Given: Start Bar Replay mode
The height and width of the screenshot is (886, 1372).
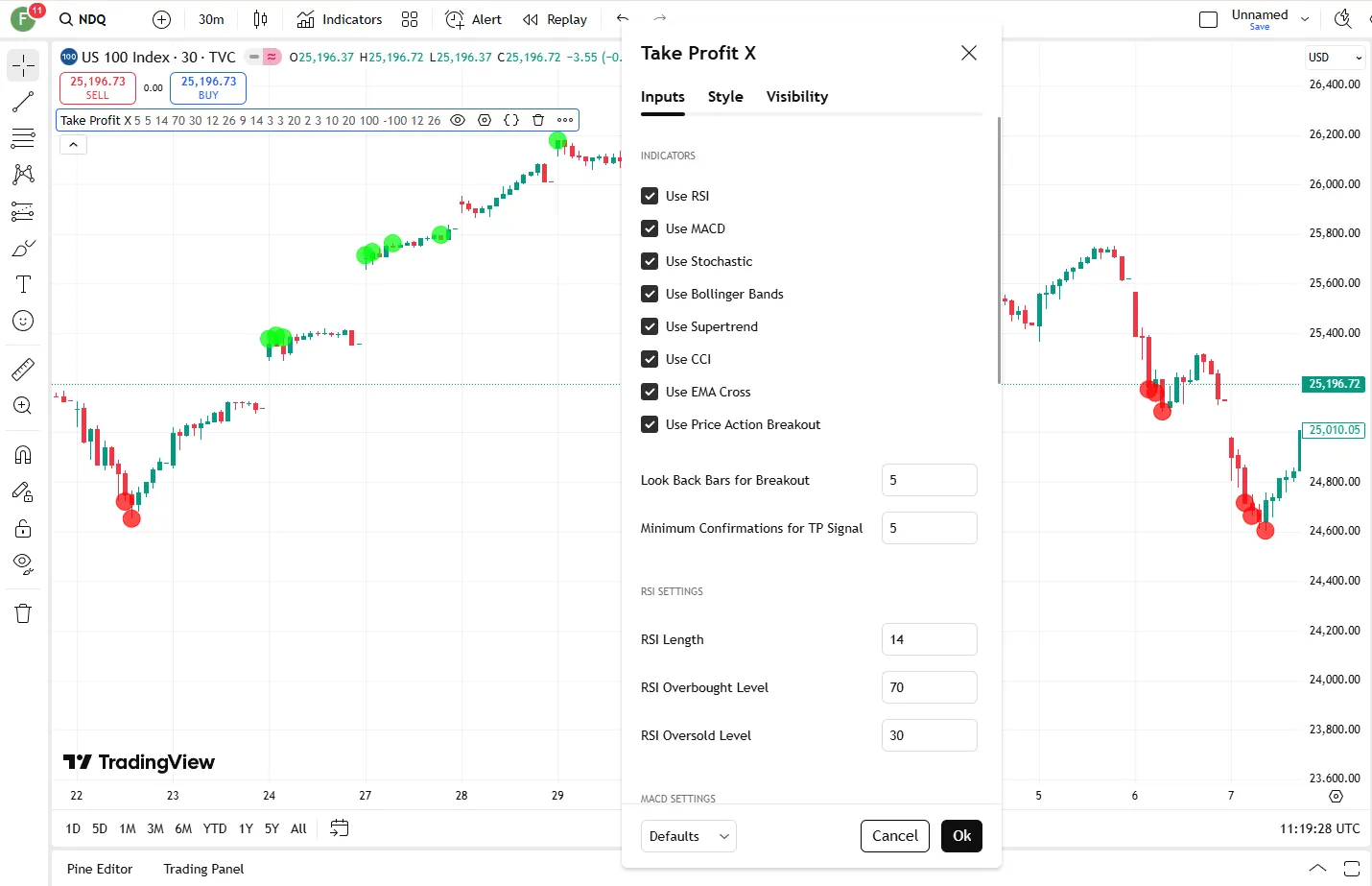Looking at the screenshot, I should (x=555, y=19).
